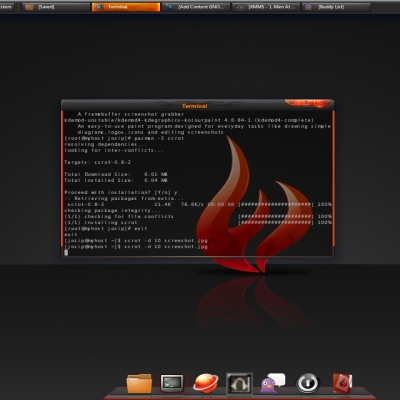Click the 'pacman -S scrot' command line
The image size is (400, 400).
[x=124, y=138]
